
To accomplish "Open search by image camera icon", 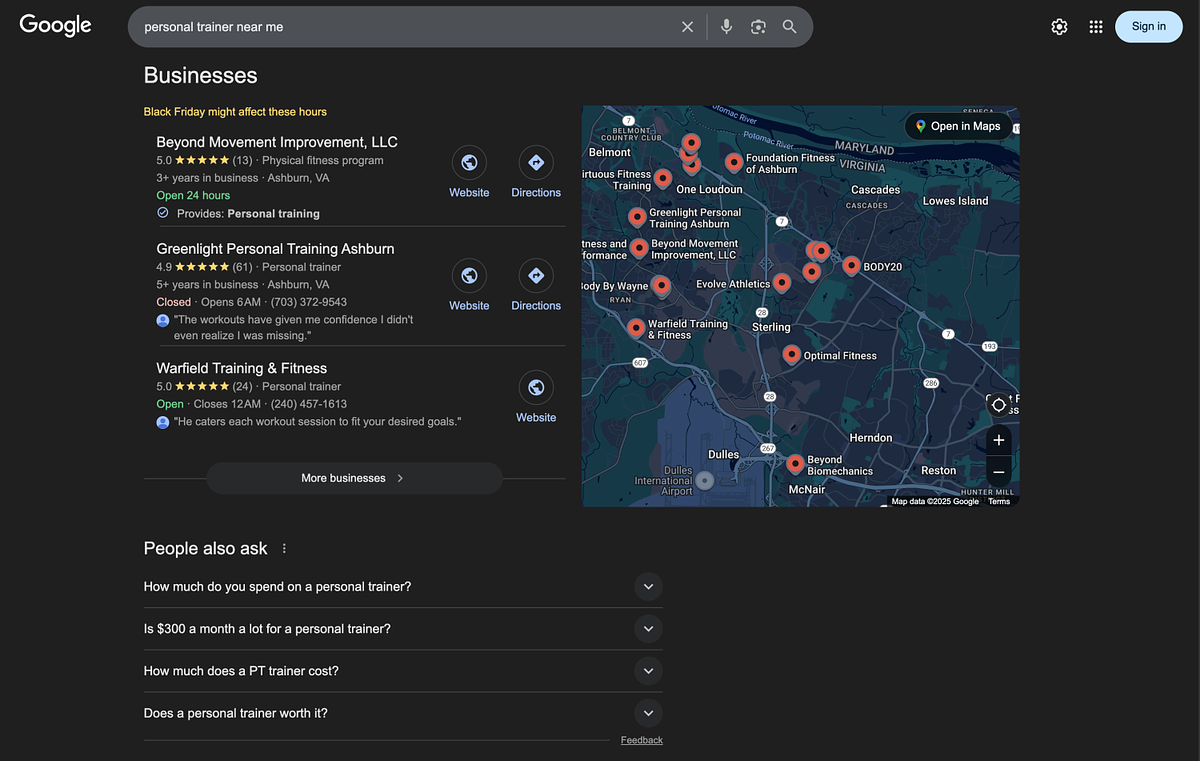I will (758, 27).
